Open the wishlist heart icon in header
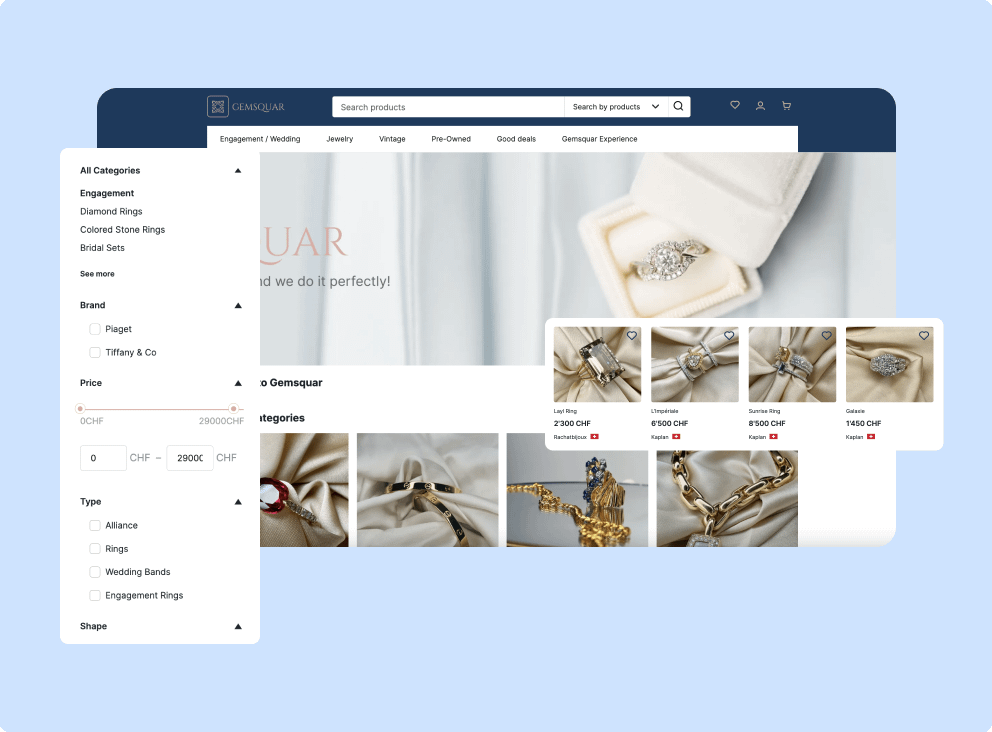Image resolution: width=992 pixels, height=732 pixels. pyautogui.click(x=735, y=105)
